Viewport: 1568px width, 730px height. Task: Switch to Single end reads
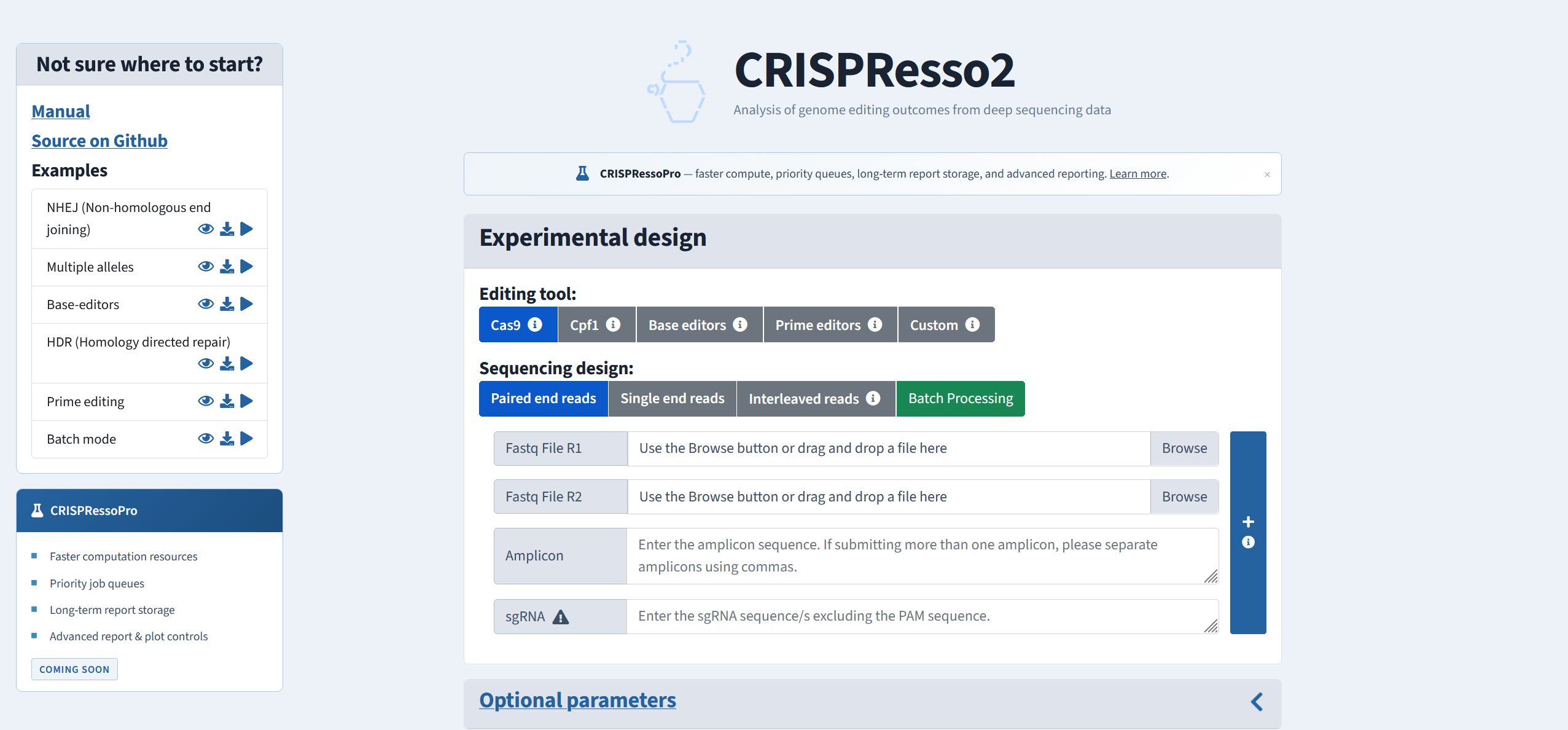tap(672, 398)
